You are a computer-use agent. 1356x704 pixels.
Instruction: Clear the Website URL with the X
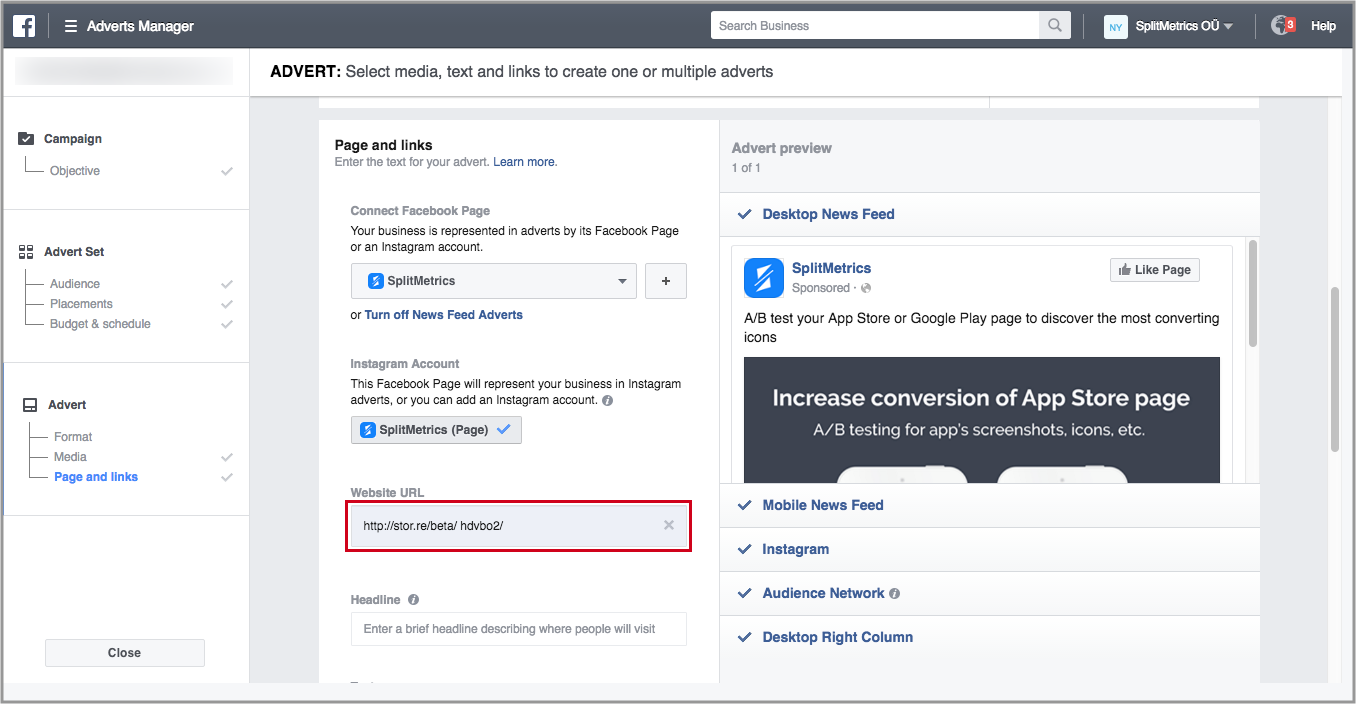(669, 525)
